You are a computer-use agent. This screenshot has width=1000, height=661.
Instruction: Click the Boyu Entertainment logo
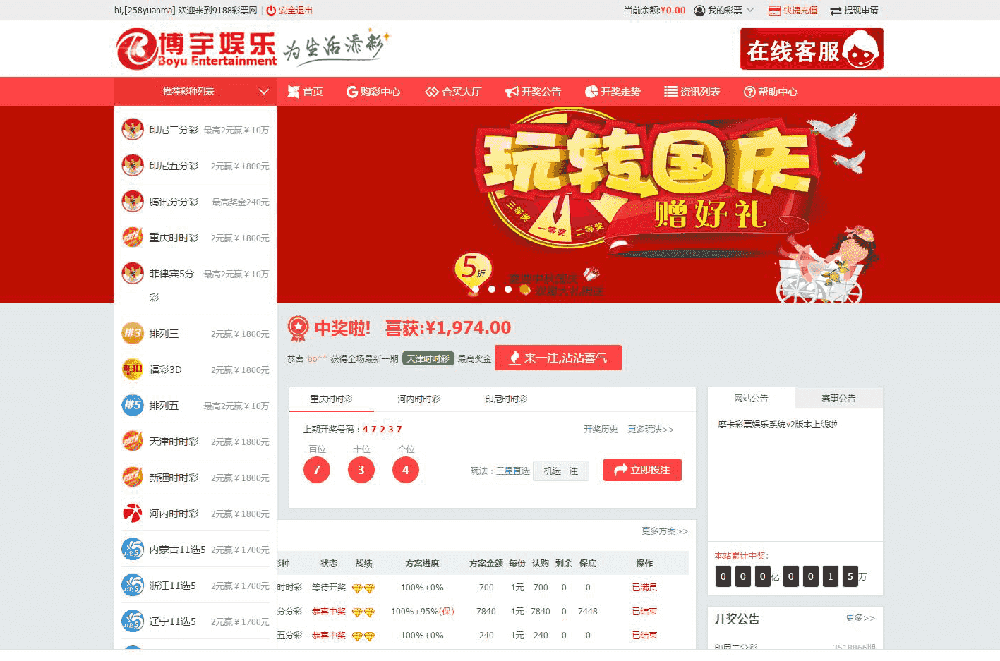pyautogui.click(x=196, y=47)
